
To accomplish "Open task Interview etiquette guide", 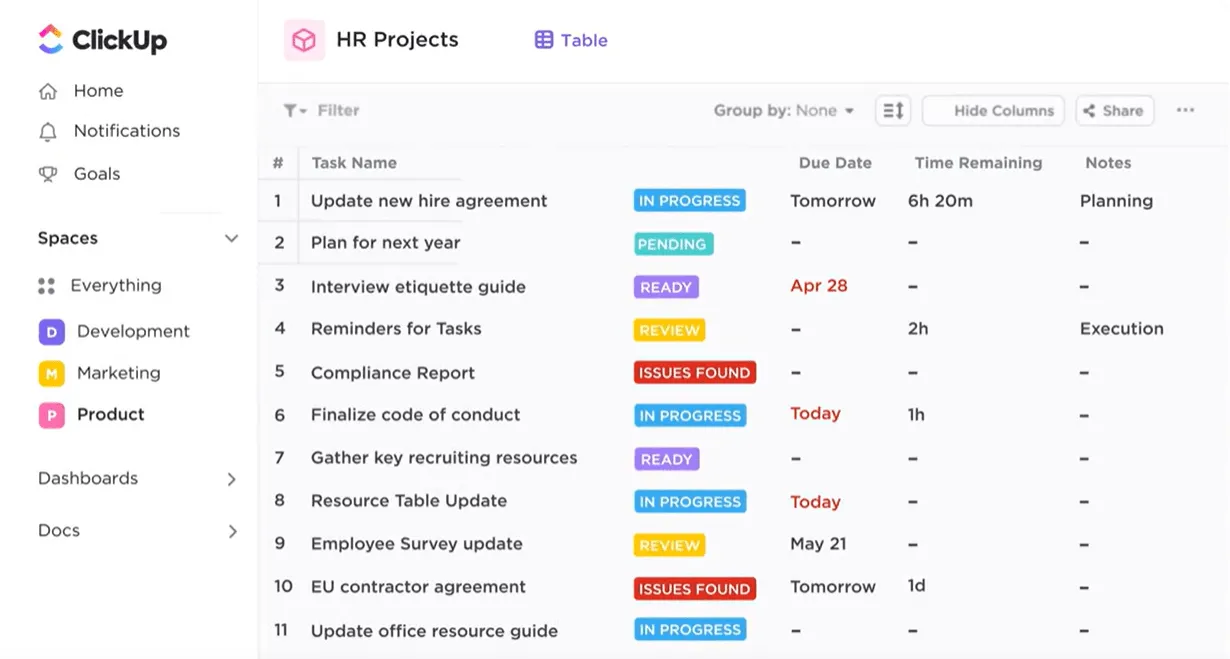I will (418, 287).
